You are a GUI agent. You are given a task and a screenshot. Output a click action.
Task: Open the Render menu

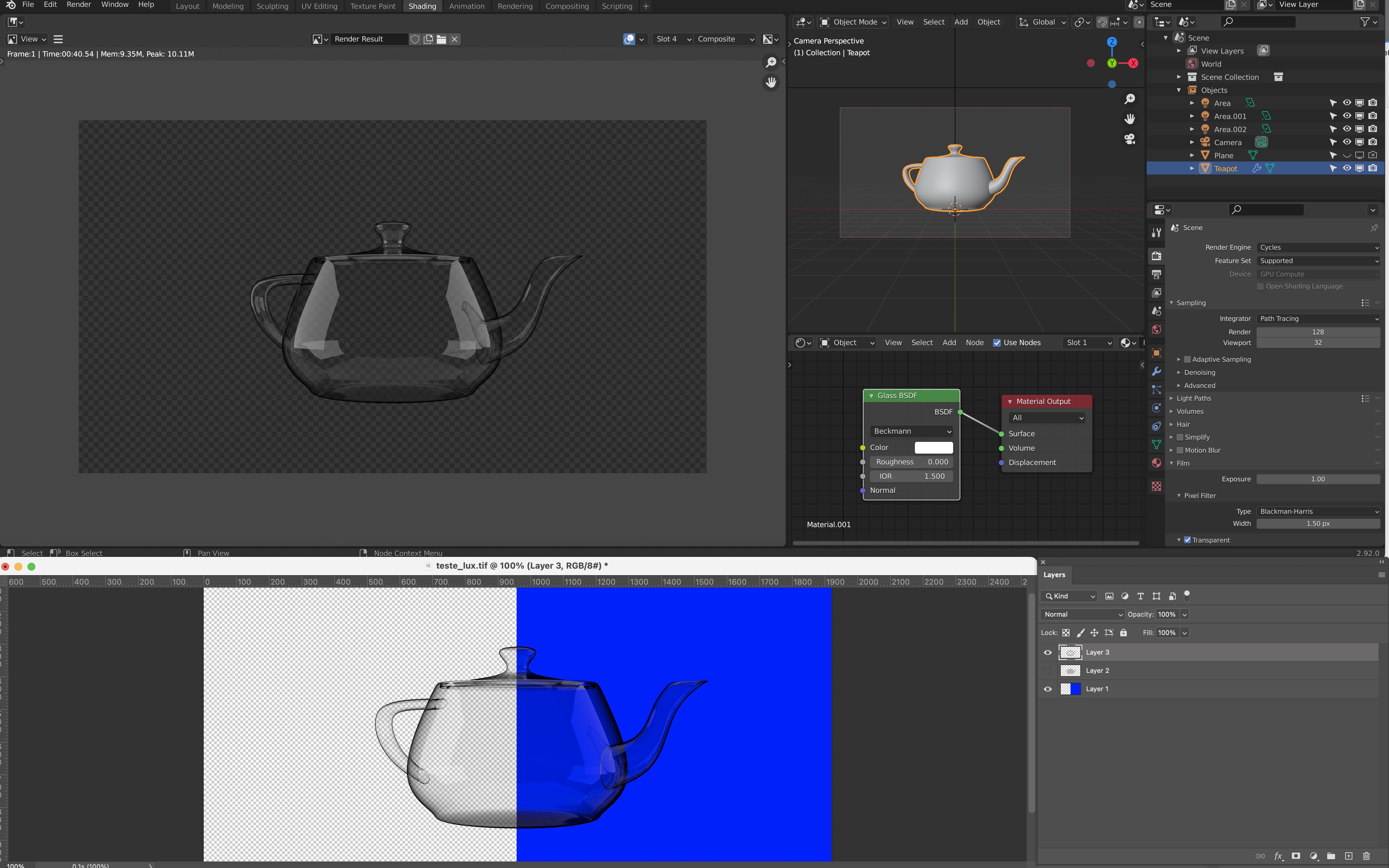pos(79,5)
